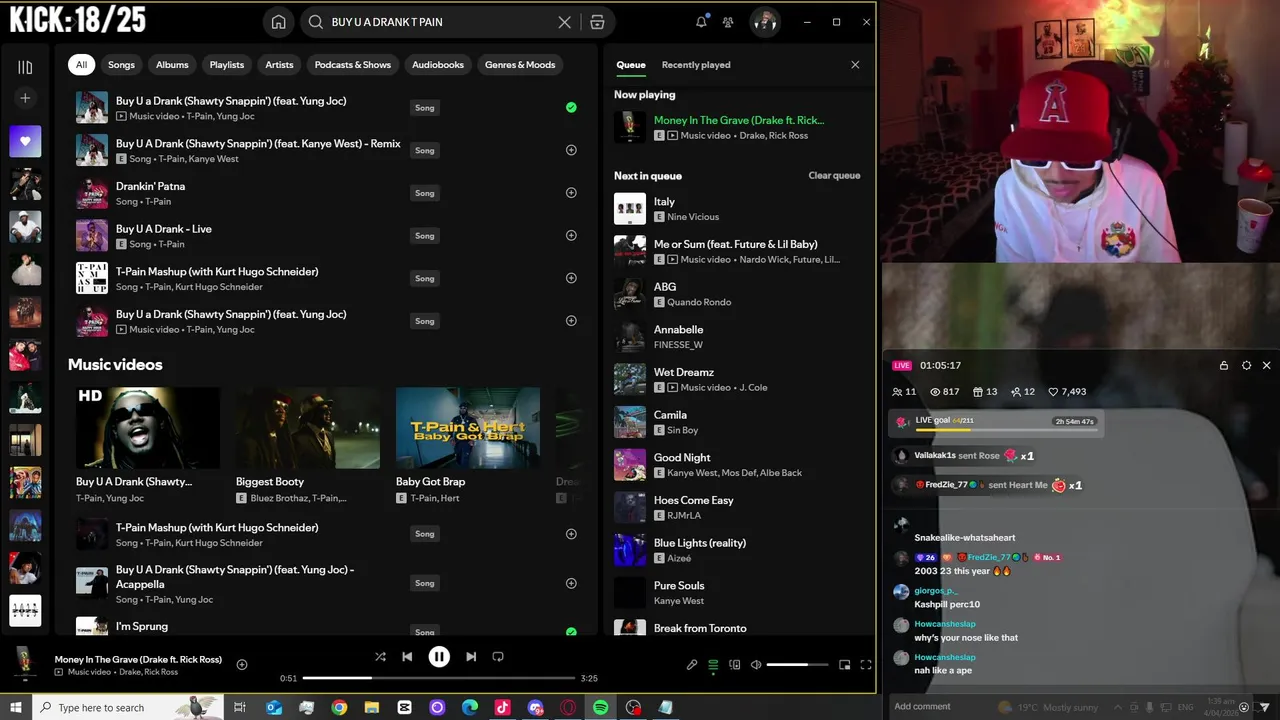The height and width of the screenshot is (720, 1280).
Task: Open Friend Activity icon in top bar
Action: 728,22
